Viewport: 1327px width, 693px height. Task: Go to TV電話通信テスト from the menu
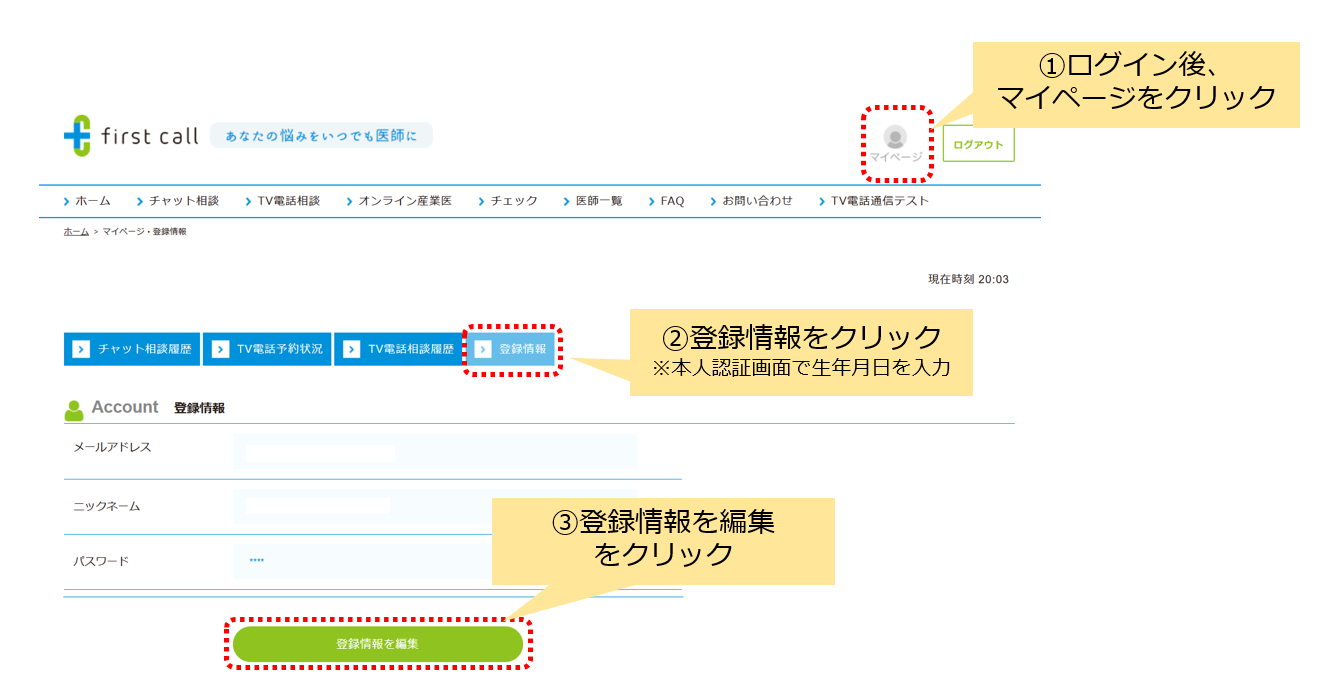(879, 200)
